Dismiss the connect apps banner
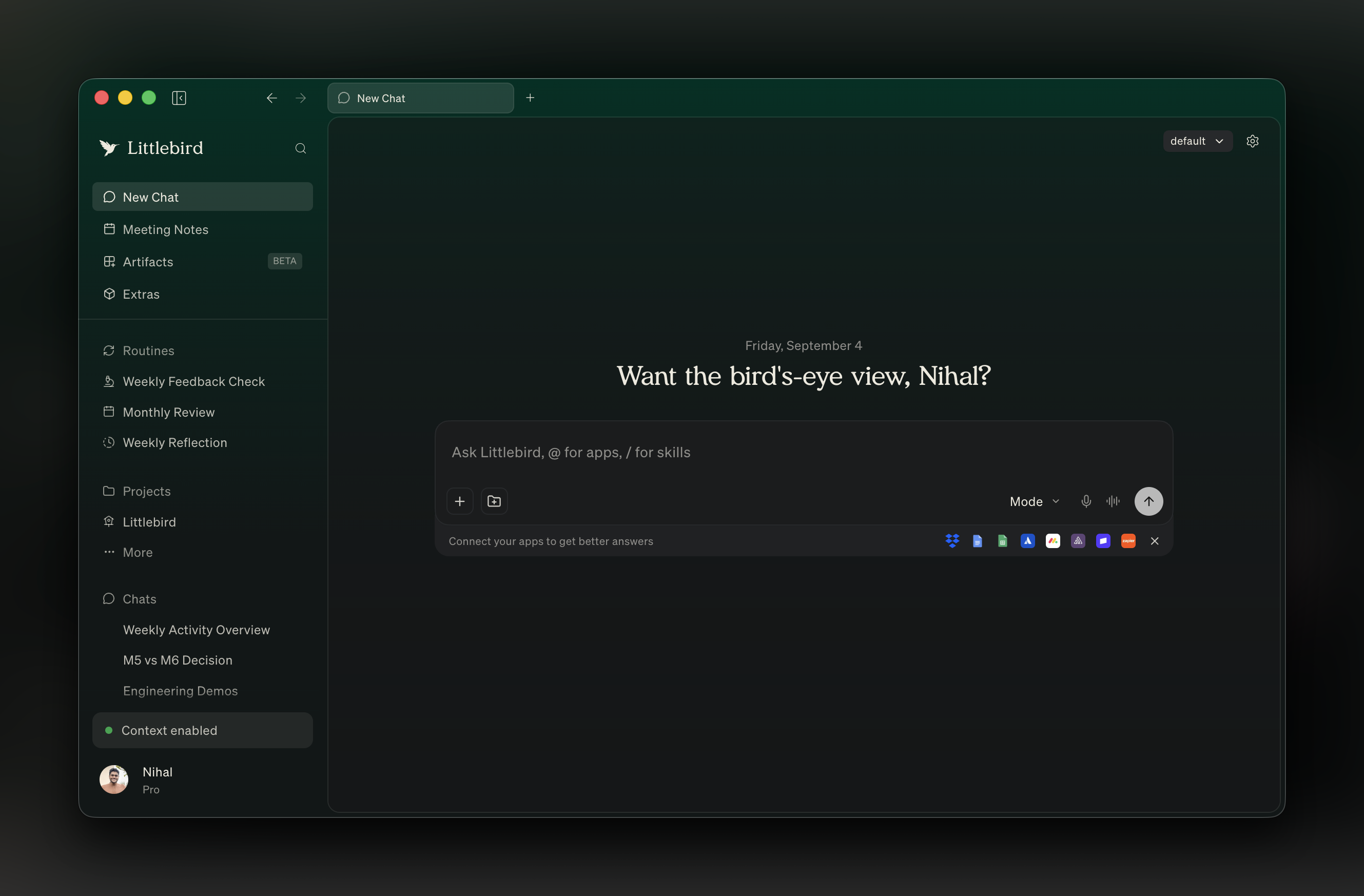Image resolution: width=1364 pixels, height=896 pixels. click(x=1155, y=541)
